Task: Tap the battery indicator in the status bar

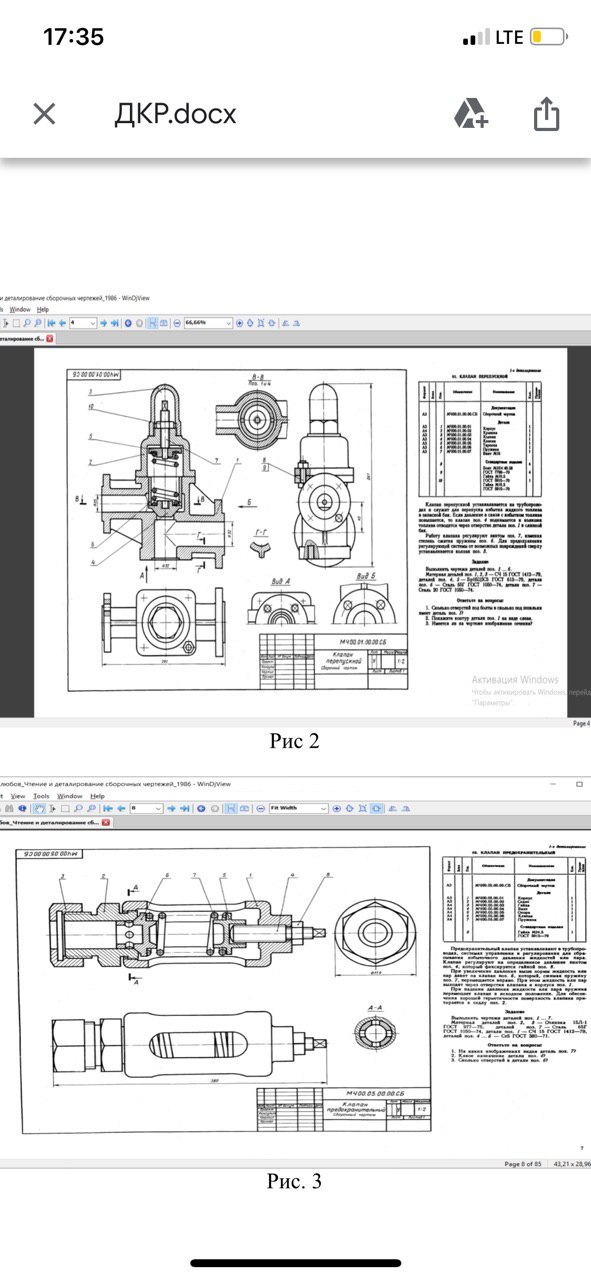Action: 548,38
